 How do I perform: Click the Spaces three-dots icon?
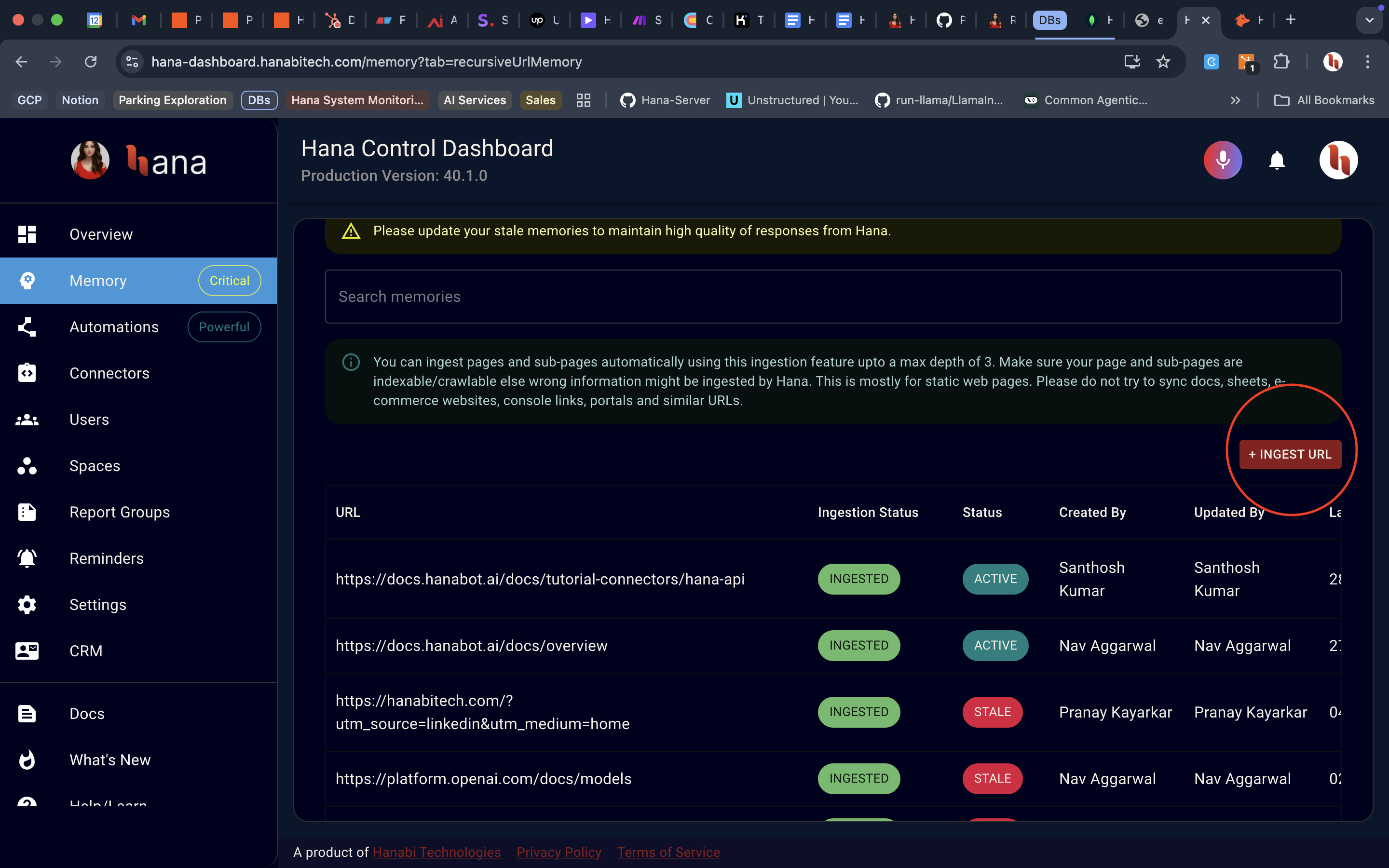(x=27, y=465)
